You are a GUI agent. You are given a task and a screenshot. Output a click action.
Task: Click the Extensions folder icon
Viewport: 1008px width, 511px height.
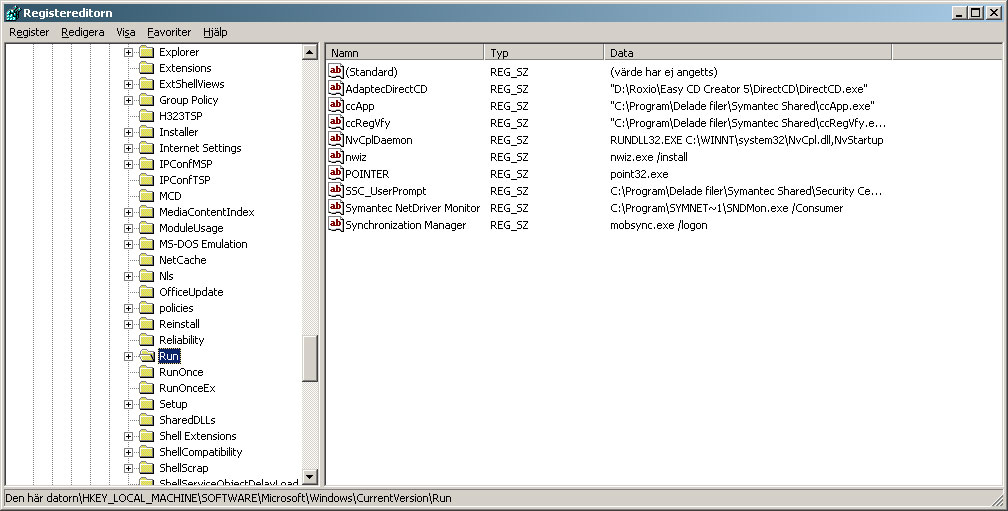147,68
